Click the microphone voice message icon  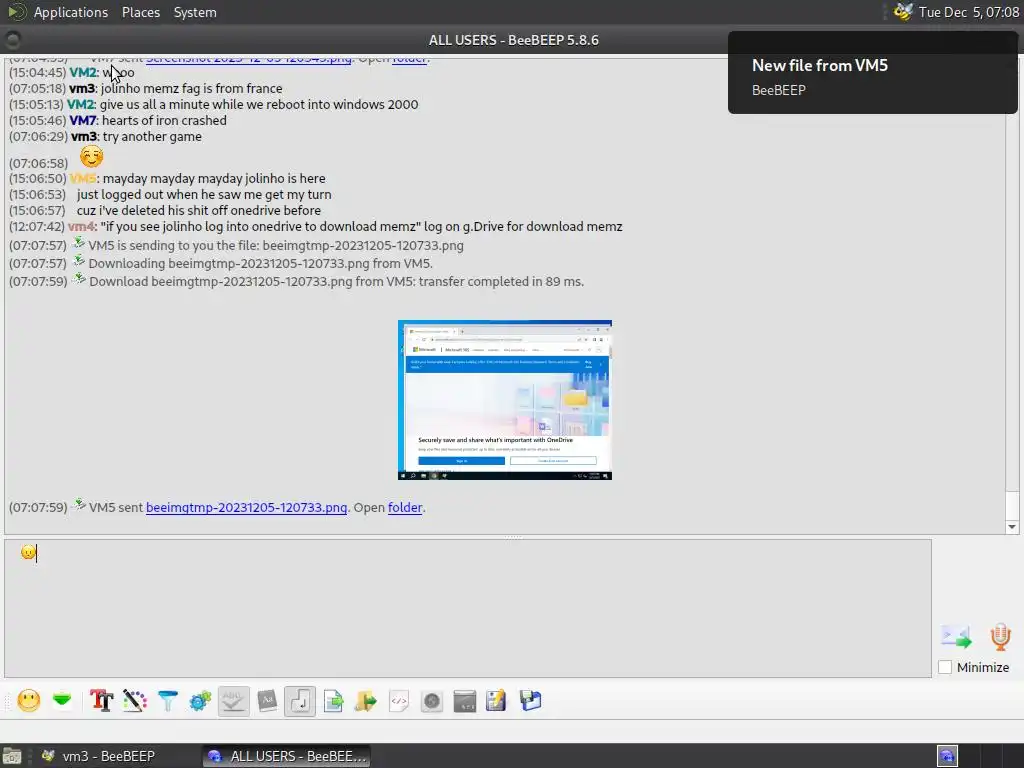coord(1000,637)
